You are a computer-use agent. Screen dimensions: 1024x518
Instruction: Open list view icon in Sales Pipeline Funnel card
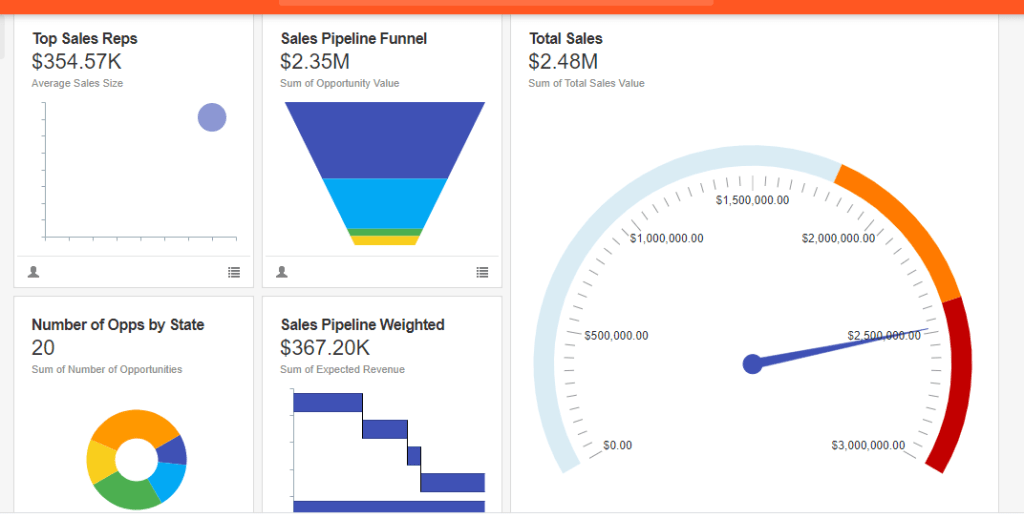(x=482, y=271)
